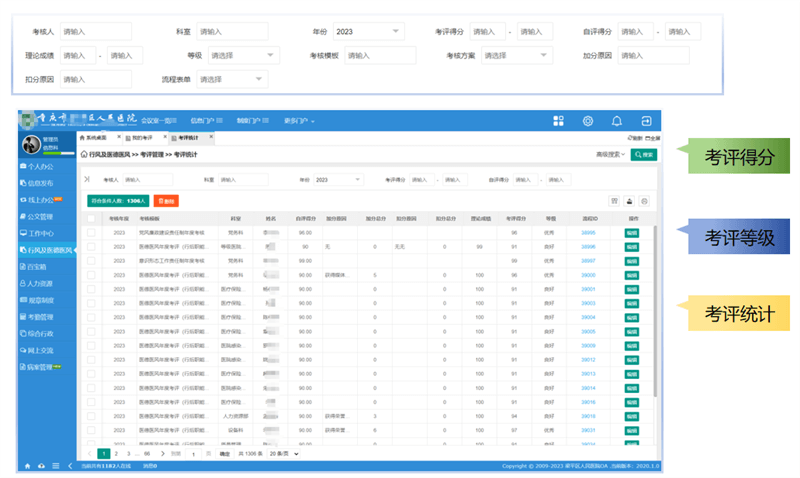Check the second row checkbox in the table
Screen dimensions: 800x478
click(91, 246)
